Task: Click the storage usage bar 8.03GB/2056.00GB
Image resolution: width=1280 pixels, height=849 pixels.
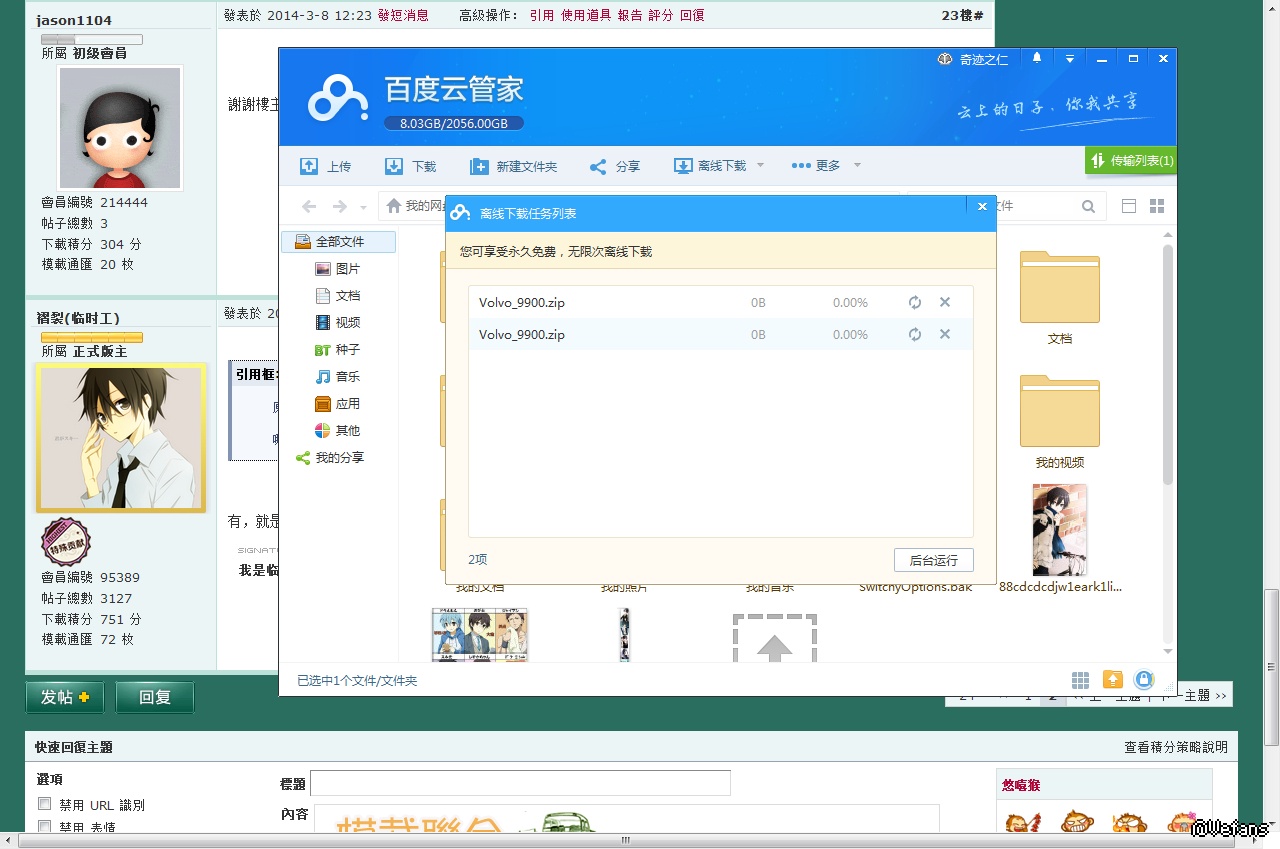Action: [x=454, y=124]
